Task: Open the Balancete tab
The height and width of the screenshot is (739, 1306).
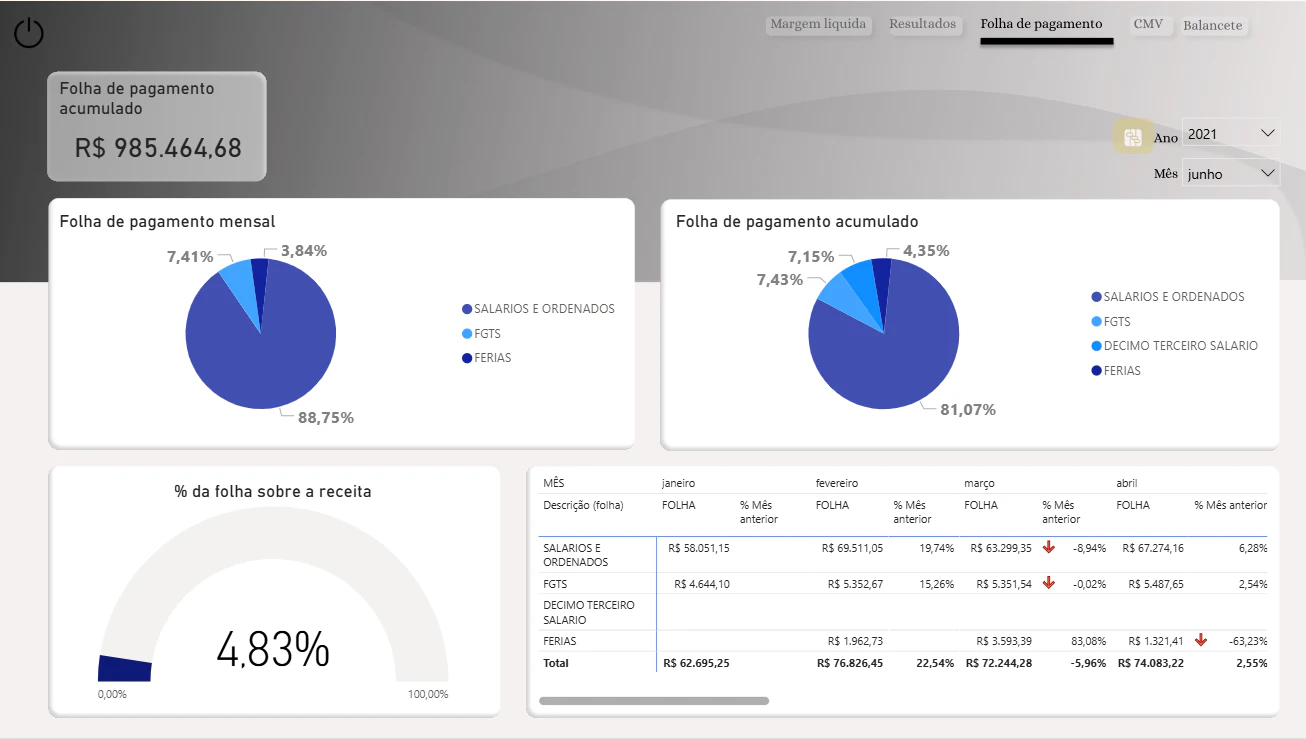Action: point(1212,26)
